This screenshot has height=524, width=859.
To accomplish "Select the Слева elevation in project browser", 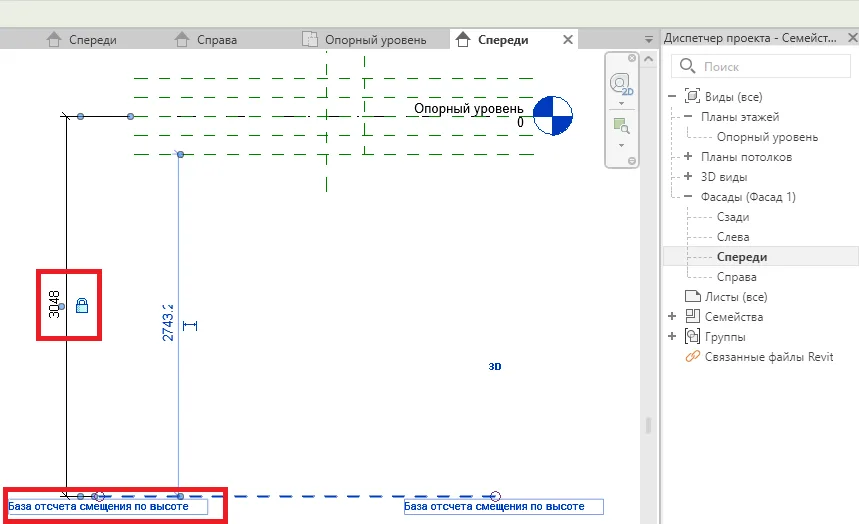I will click(x=733, y=237).
